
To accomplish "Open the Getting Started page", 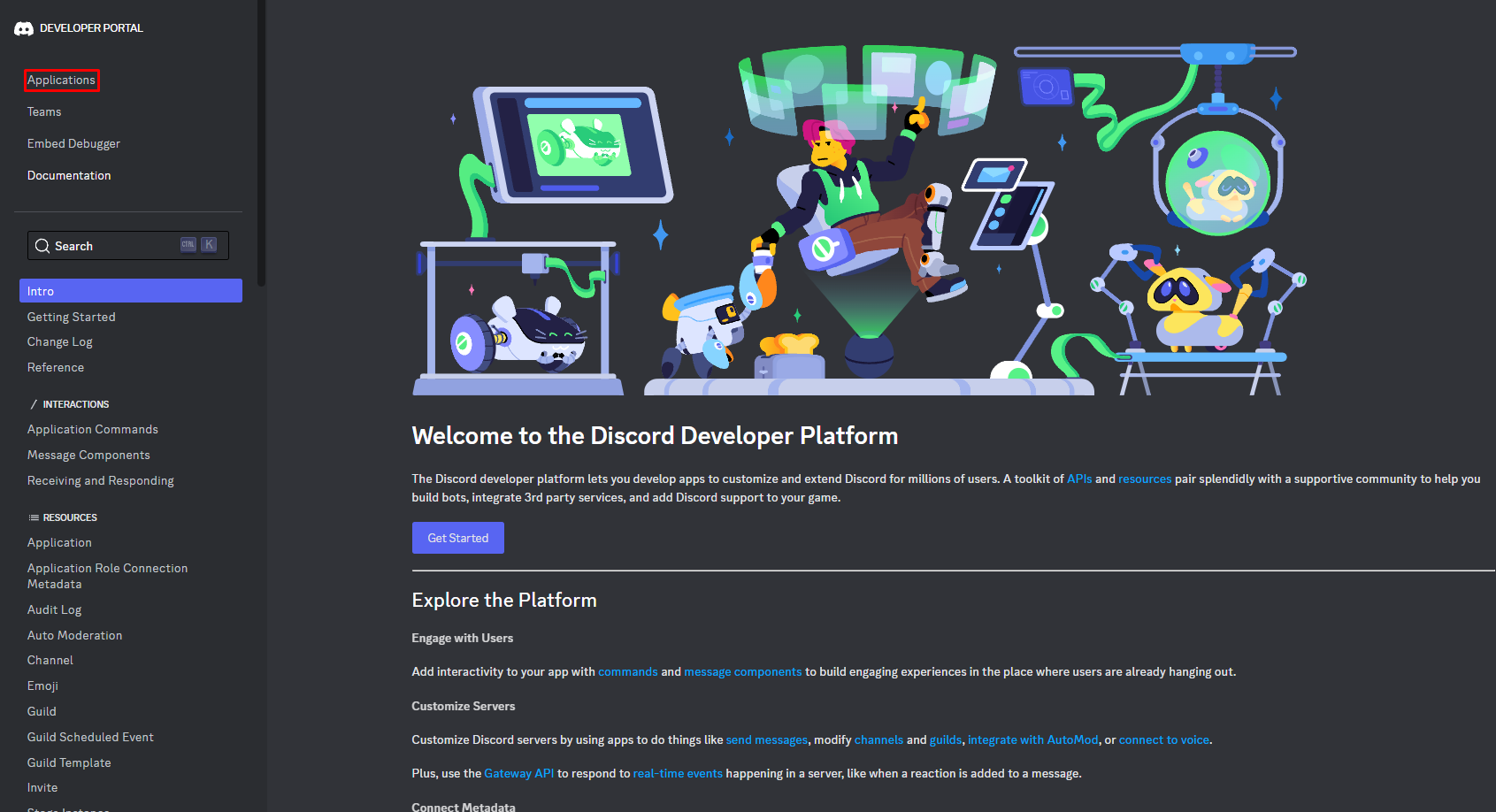I will [72, 317].
